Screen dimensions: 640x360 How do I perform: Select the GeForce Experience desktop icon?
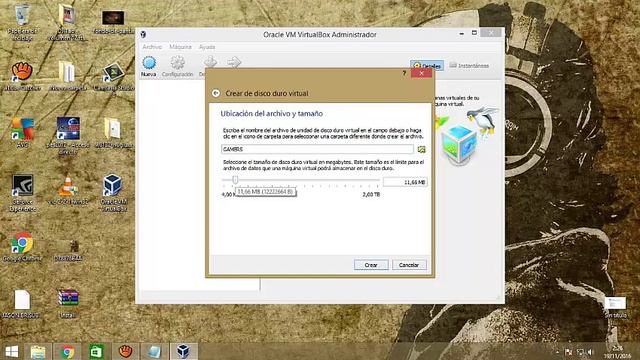(22, 193)
